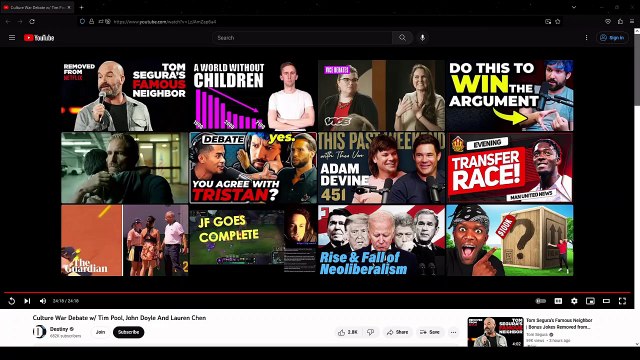The image size is (640, 360).
Task: Skip to the next video
Action: pyautogui.click(x=27, y=301)
